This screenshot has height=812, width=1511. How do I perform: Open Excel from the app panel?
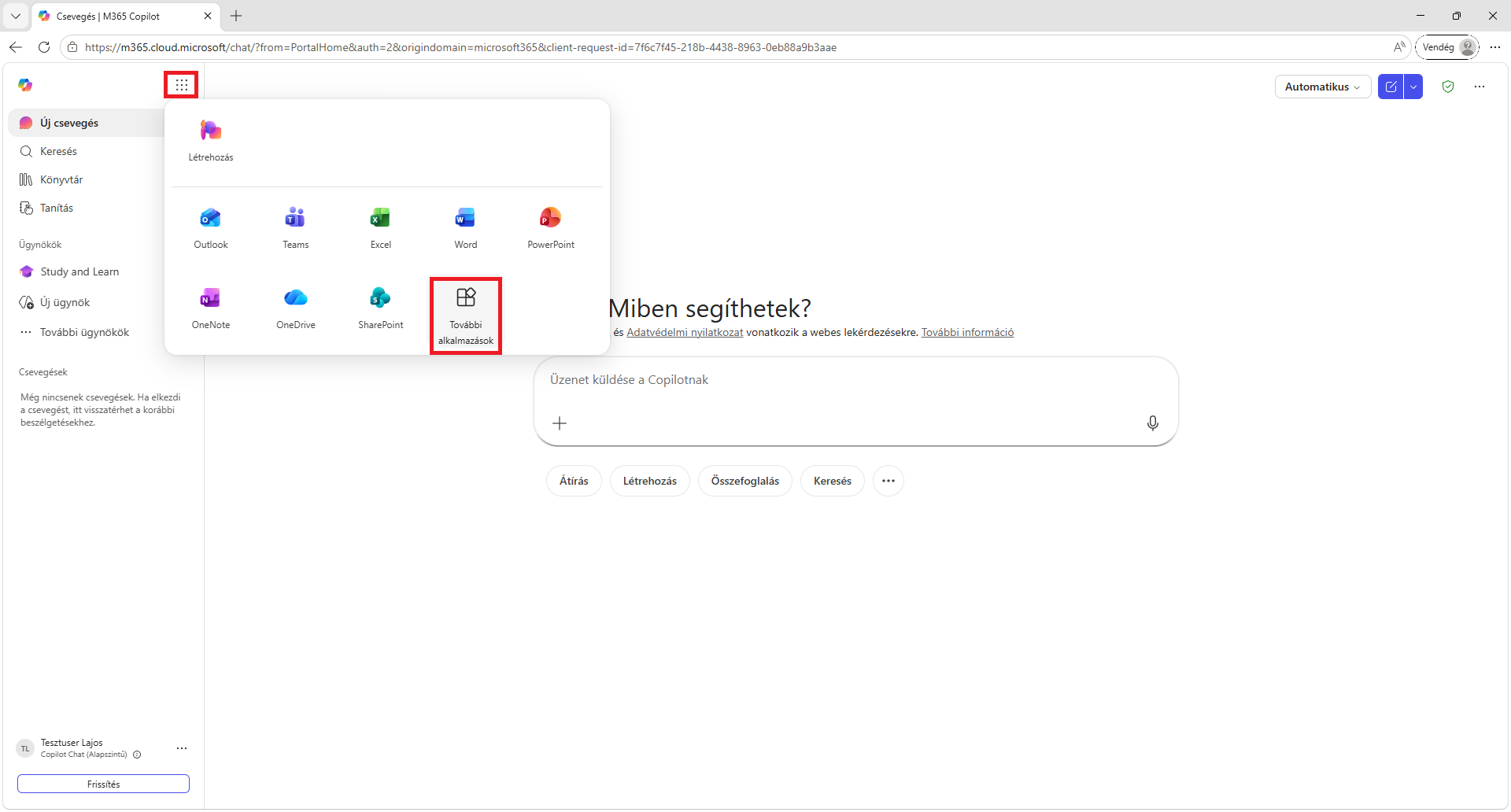pos(381,228)
